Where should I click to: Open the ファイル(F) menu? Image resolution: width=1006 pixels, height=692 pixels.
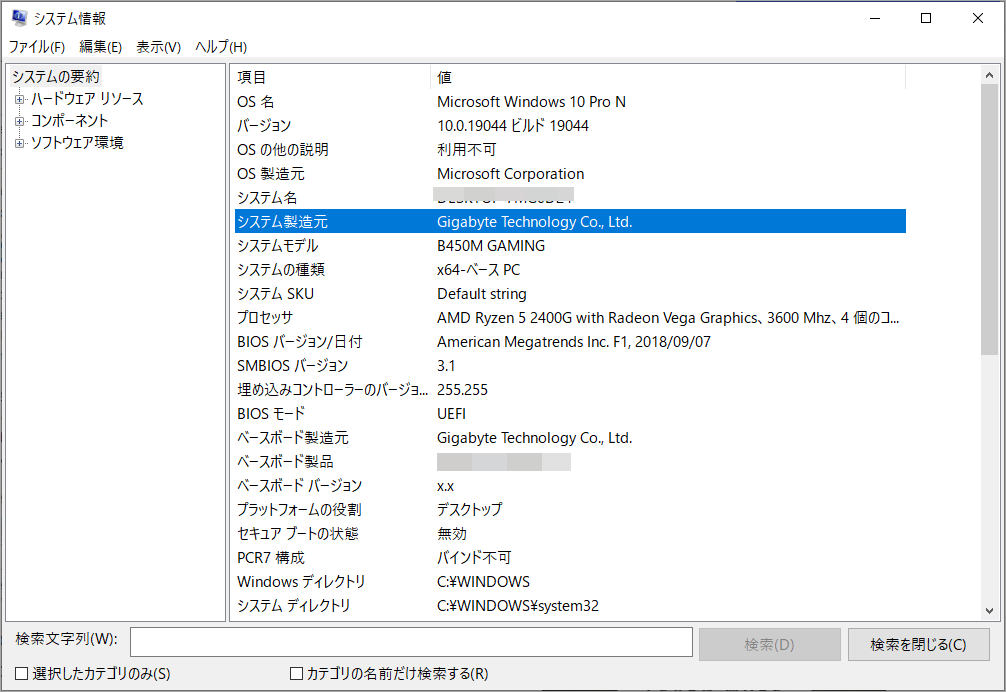point(37,47)
